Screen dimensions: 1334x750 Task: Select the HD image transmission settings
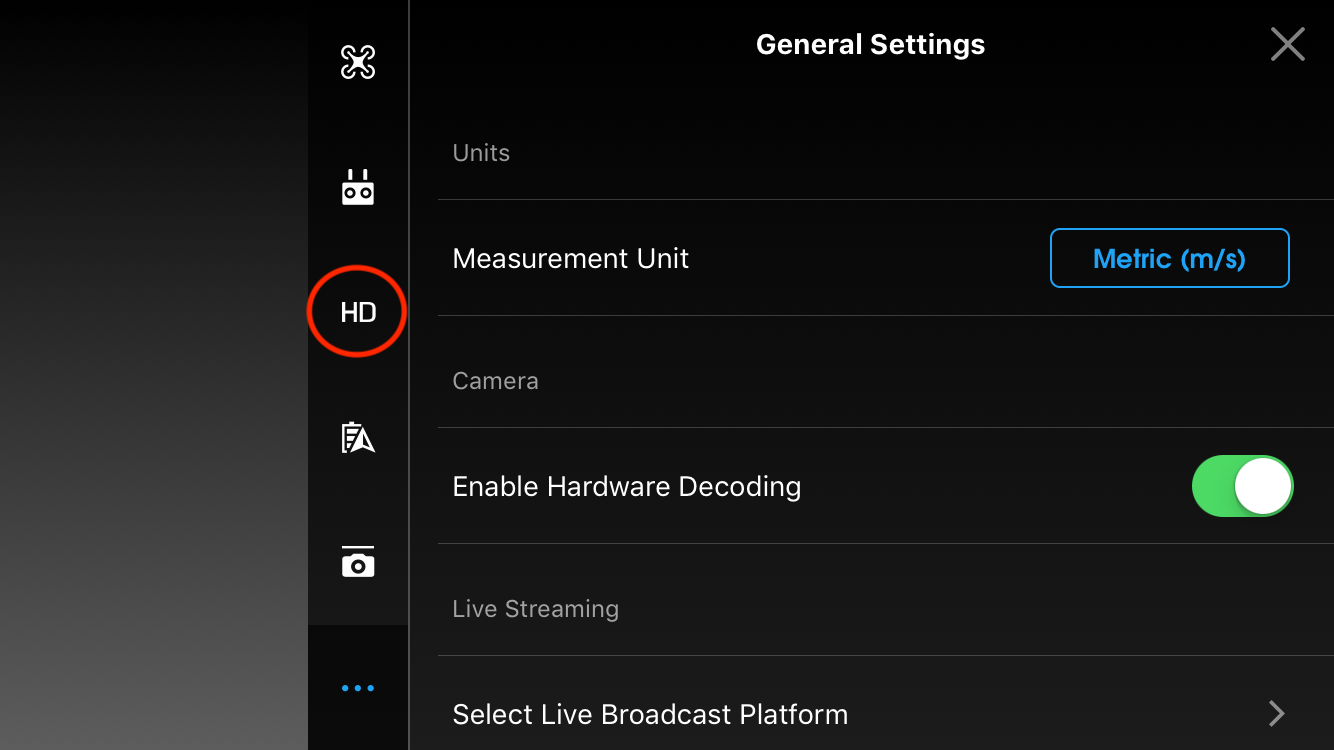pyautogui.click(x=358, y=312)
